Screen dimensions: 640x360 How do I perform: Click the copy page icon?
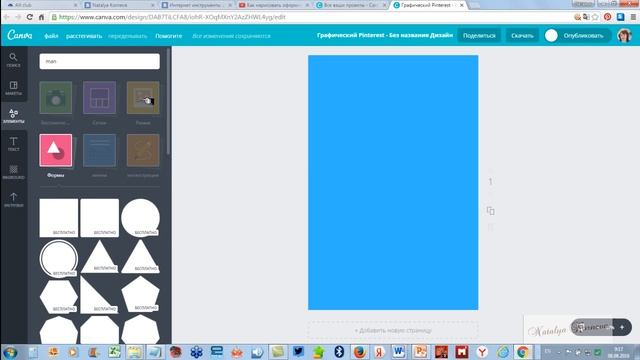point(491,211)
